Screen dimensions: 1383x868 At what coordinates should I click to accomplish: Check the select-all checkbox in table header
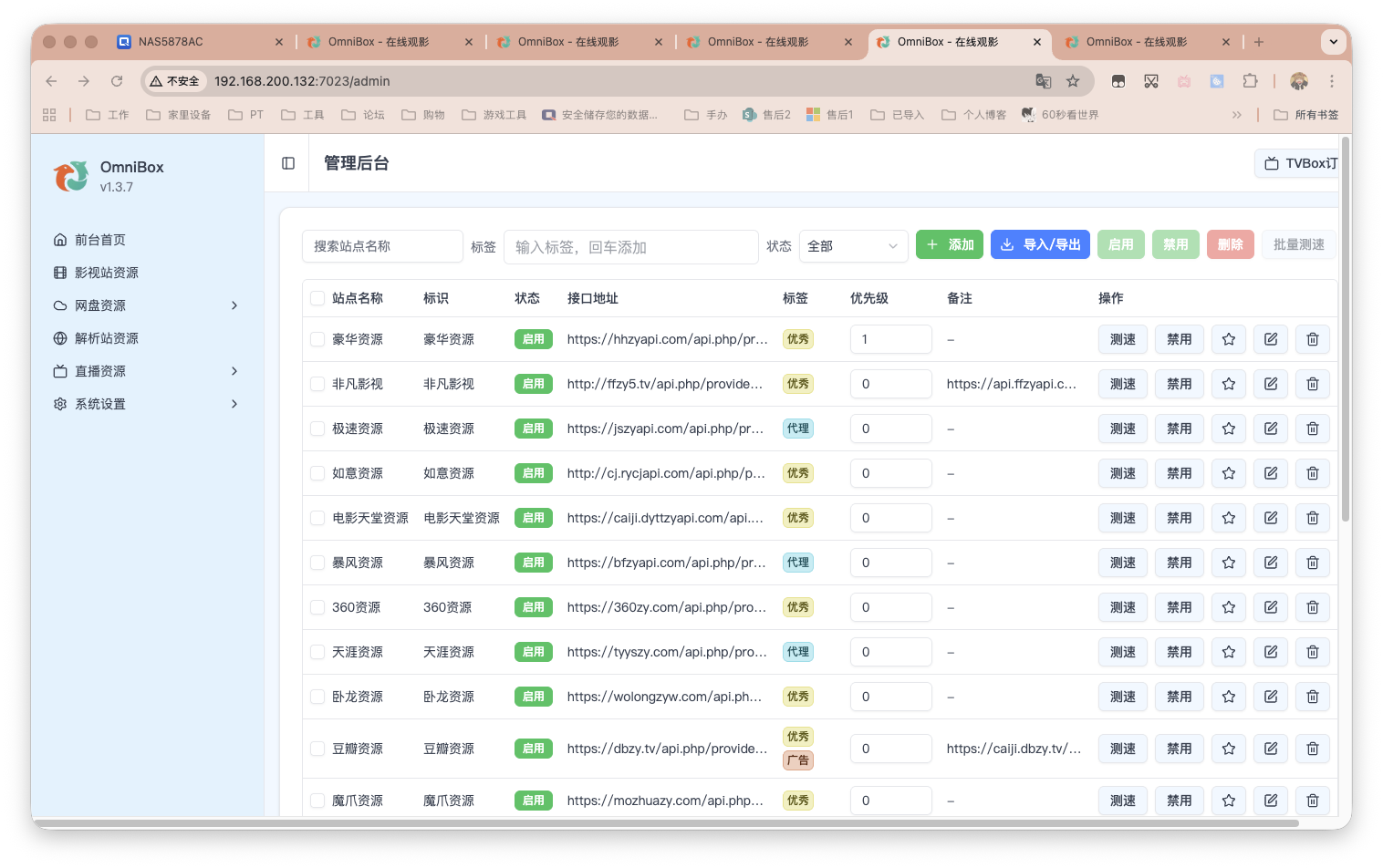point(317,297)
